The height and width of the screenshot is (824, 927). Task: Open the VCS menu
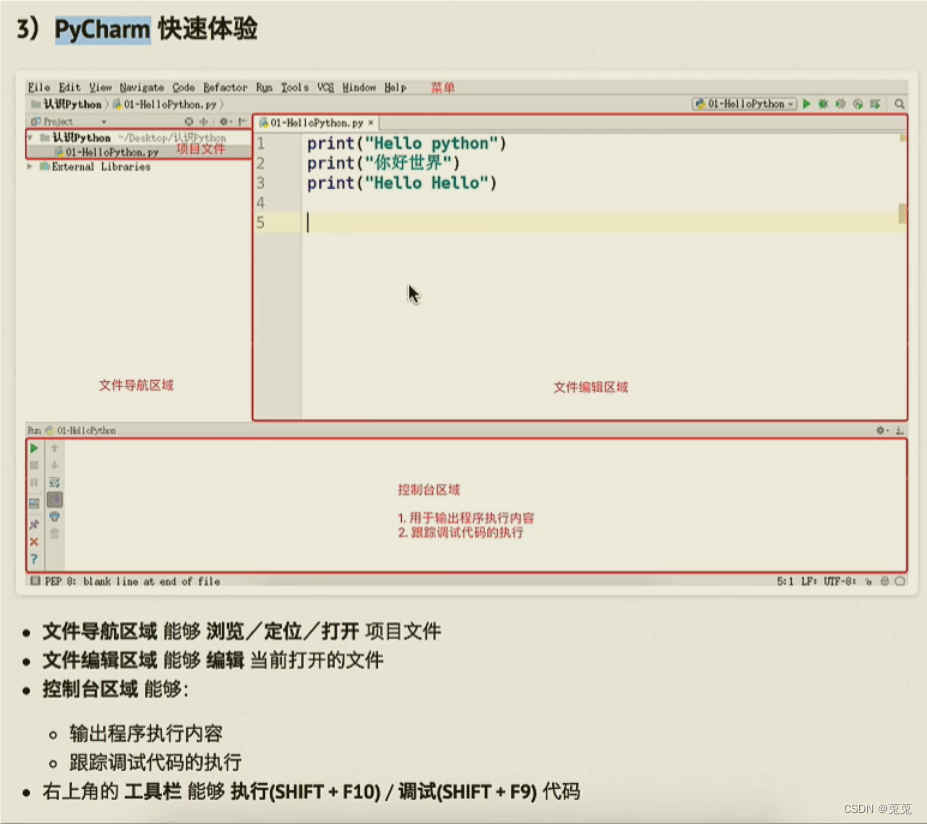coord(325,87)
